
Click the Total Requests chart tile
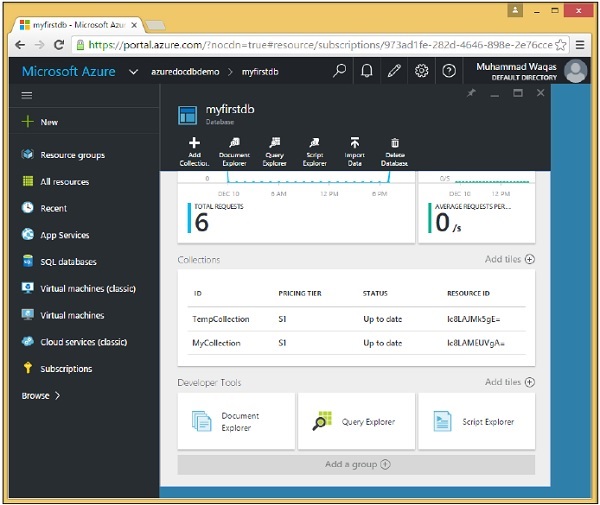pyautogui.click(x=296, y=207)
